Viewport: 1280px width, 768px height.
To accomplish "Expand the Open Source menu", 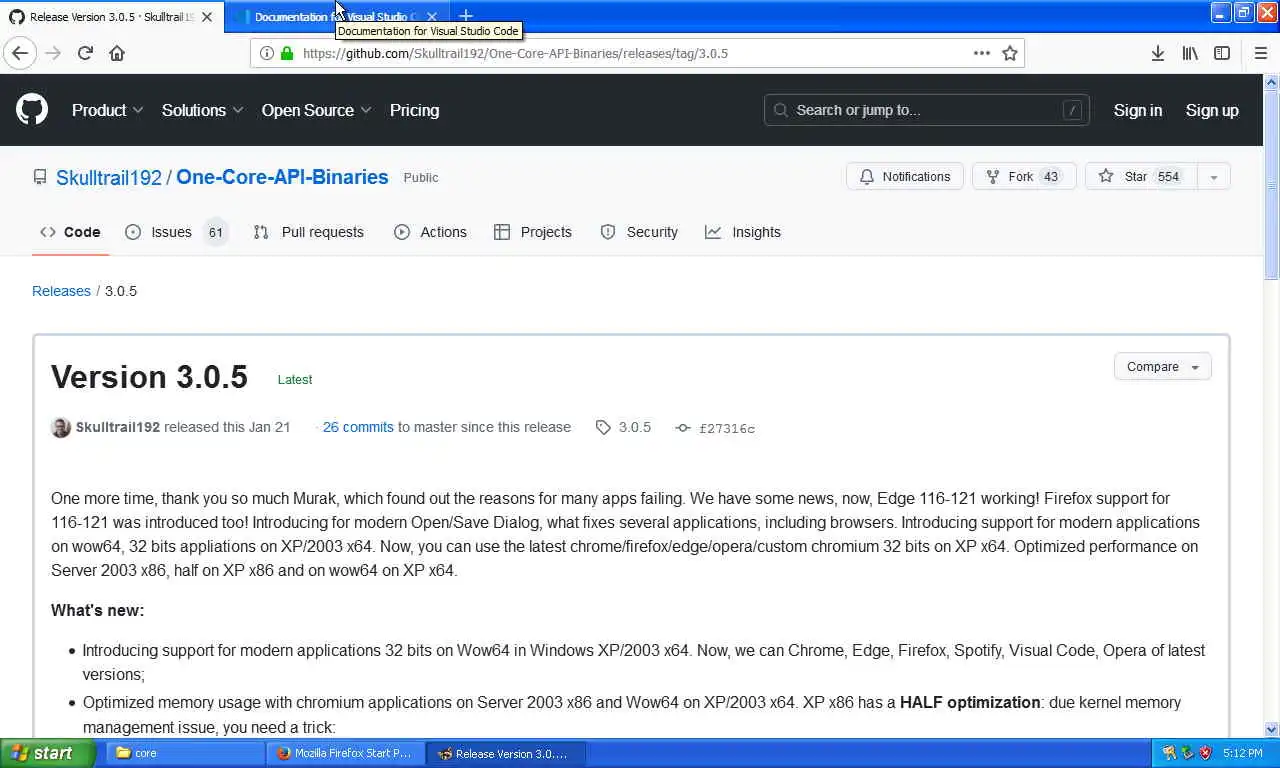I will pos(317,110).
